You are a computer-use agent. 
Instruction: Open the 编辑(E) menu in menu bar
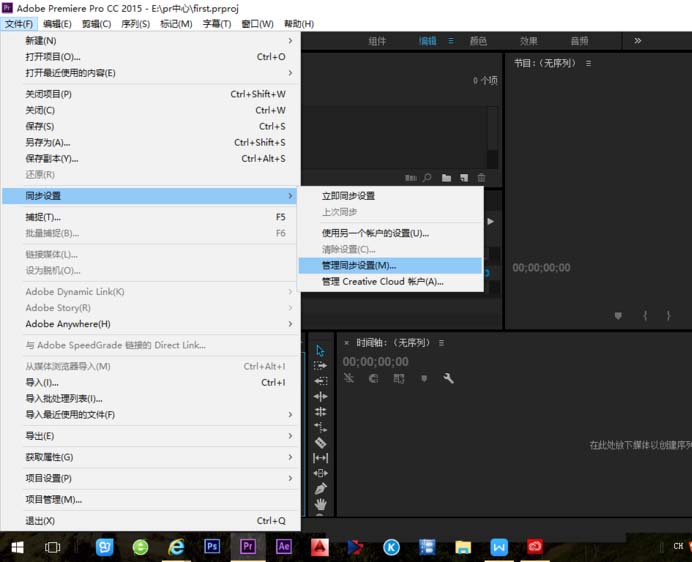pyautogui.click(x=57, y=24)
